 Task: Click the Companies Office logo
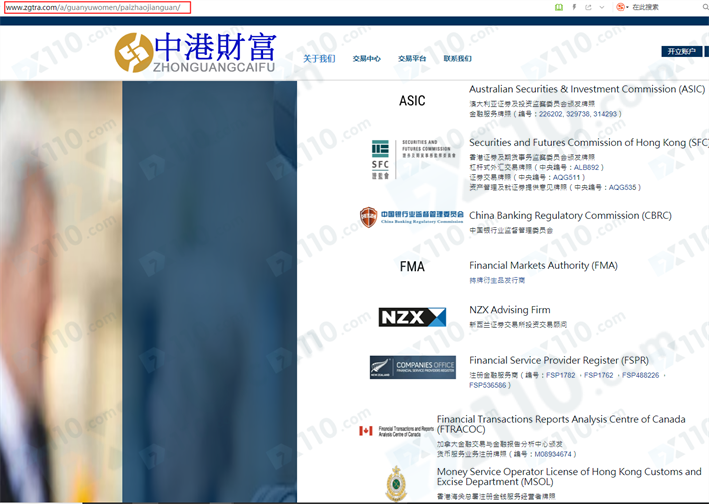pyautogui.click(x=413, y=367)
